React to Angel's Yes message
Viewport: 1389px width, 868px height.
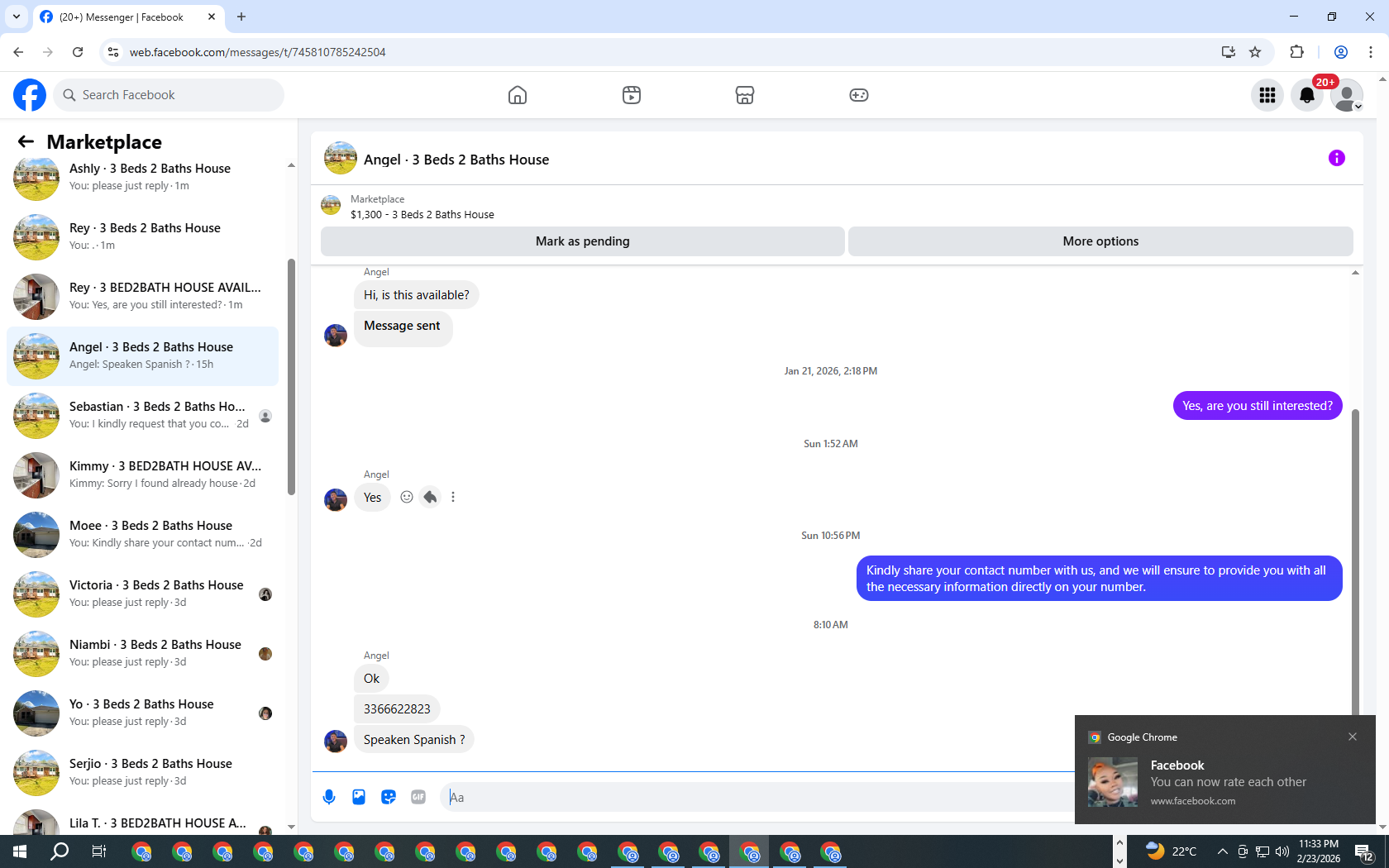coord(407,497)
